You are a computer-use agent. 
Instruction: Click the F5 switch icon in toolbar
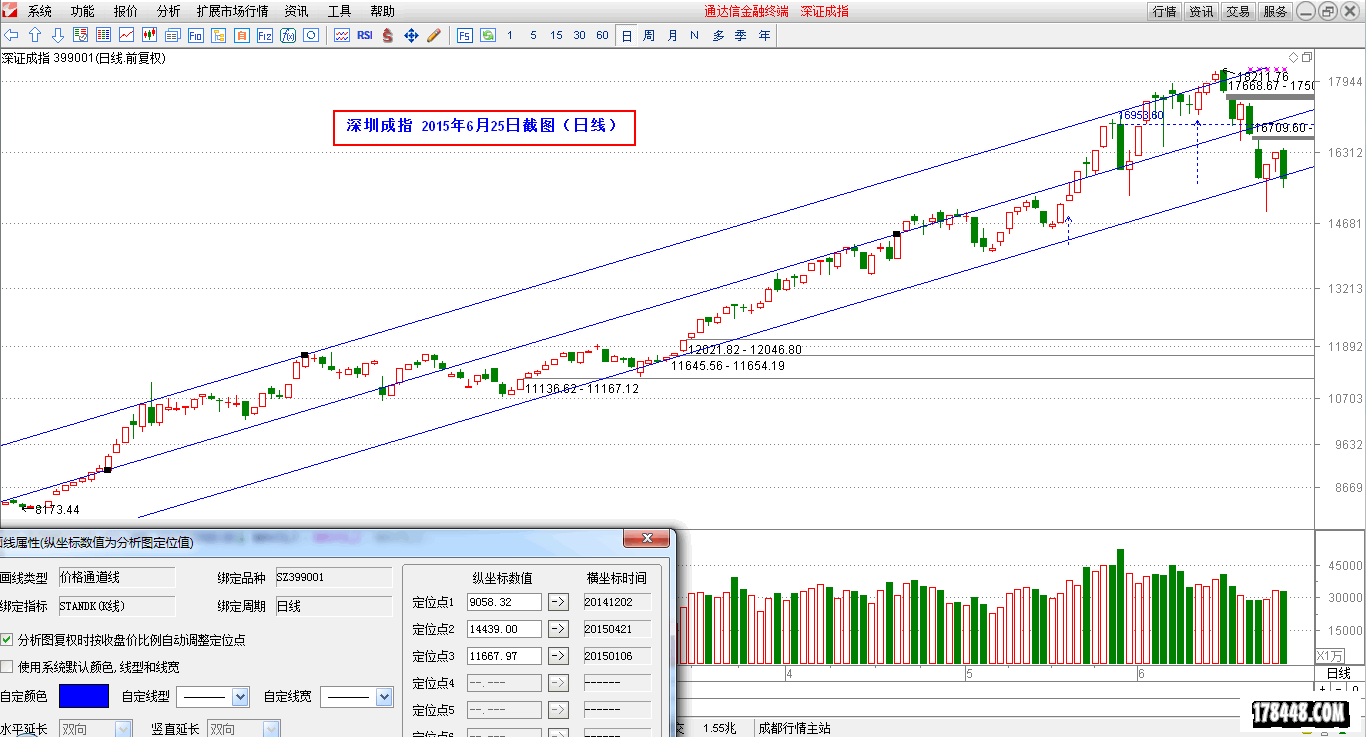click(x=465, y=35)
